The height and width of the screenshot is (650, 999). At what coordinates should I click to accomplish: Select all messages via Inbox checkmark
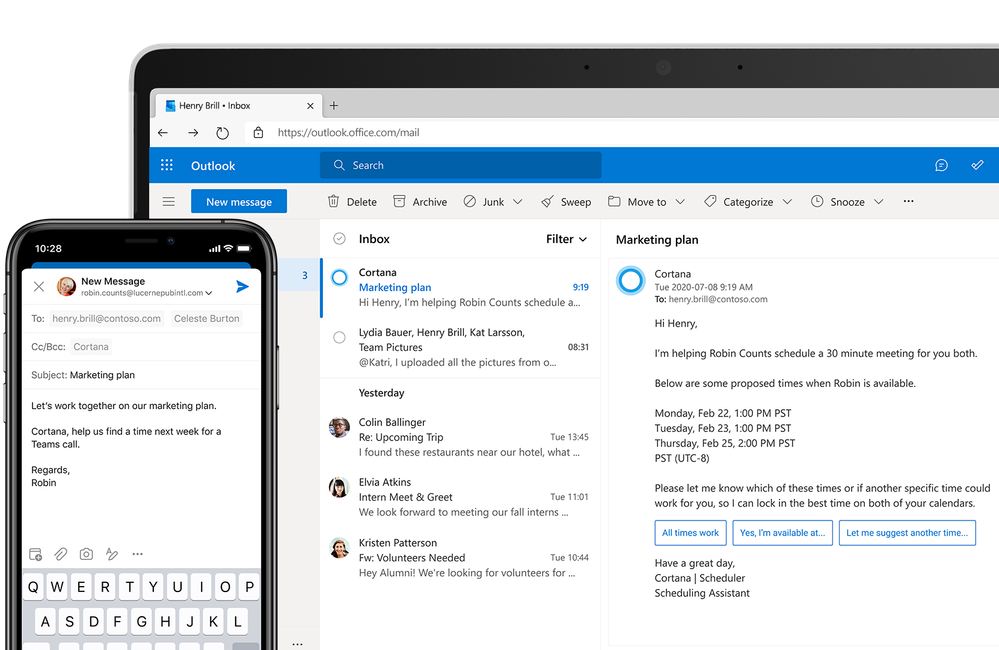340,238
